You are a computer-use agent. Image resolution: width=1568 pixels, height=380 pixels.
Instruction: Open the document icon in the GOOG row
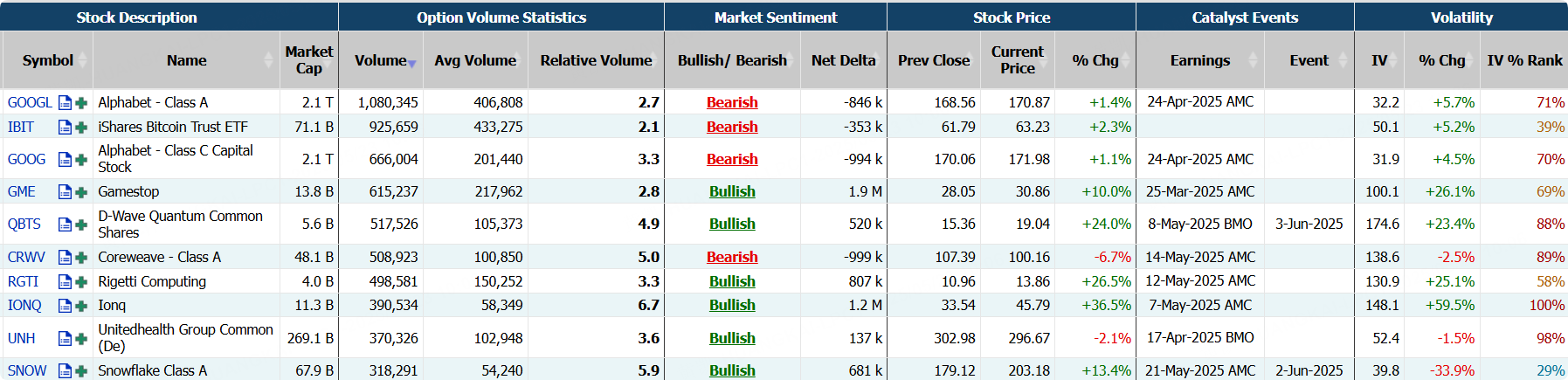pos(65,160)
